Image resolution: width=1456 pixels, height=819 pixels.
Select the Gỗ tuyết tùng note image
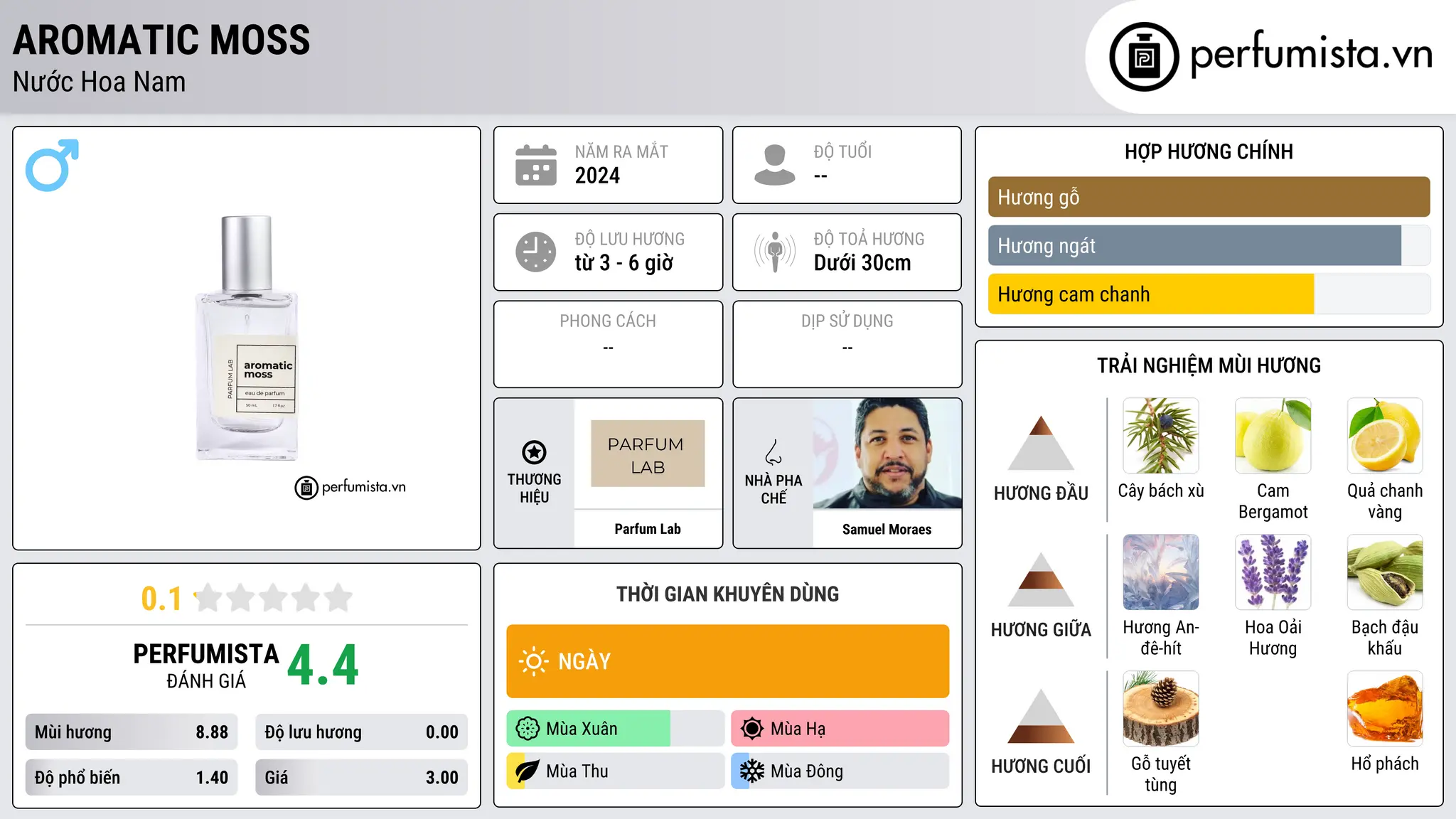click(x=1161, y=709)
